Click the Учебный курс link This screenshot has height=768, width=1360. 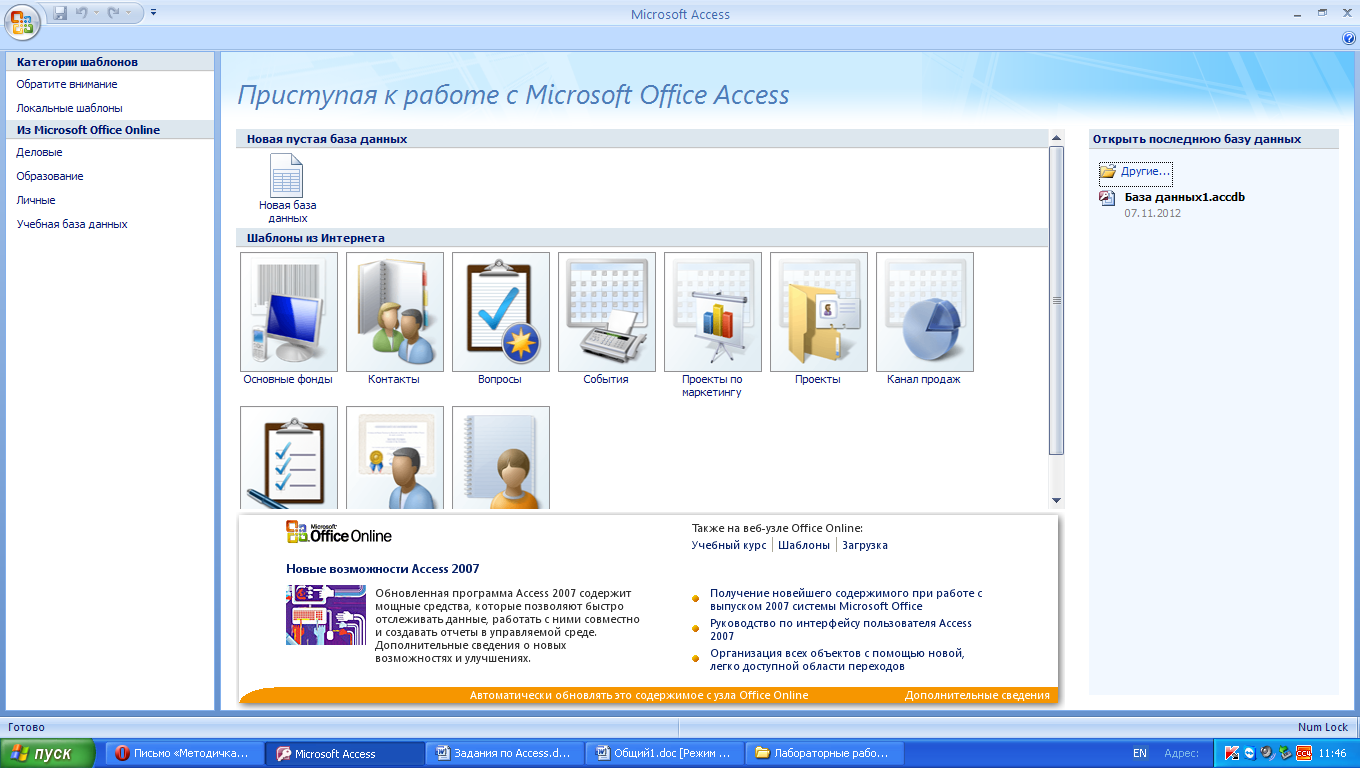pos(729,545)
